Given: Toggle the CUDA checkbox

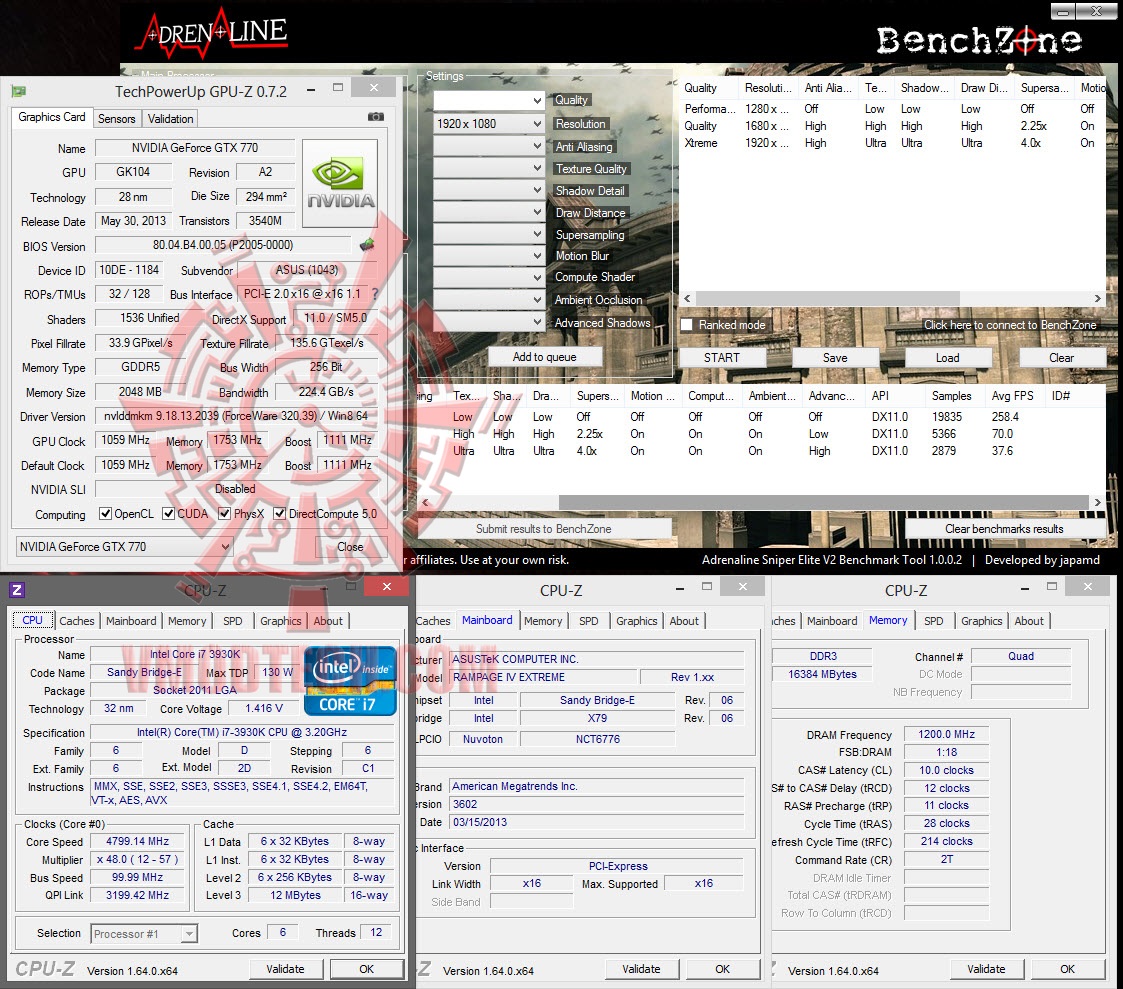Looking at the screenshot, I should [x=168, y=513].
